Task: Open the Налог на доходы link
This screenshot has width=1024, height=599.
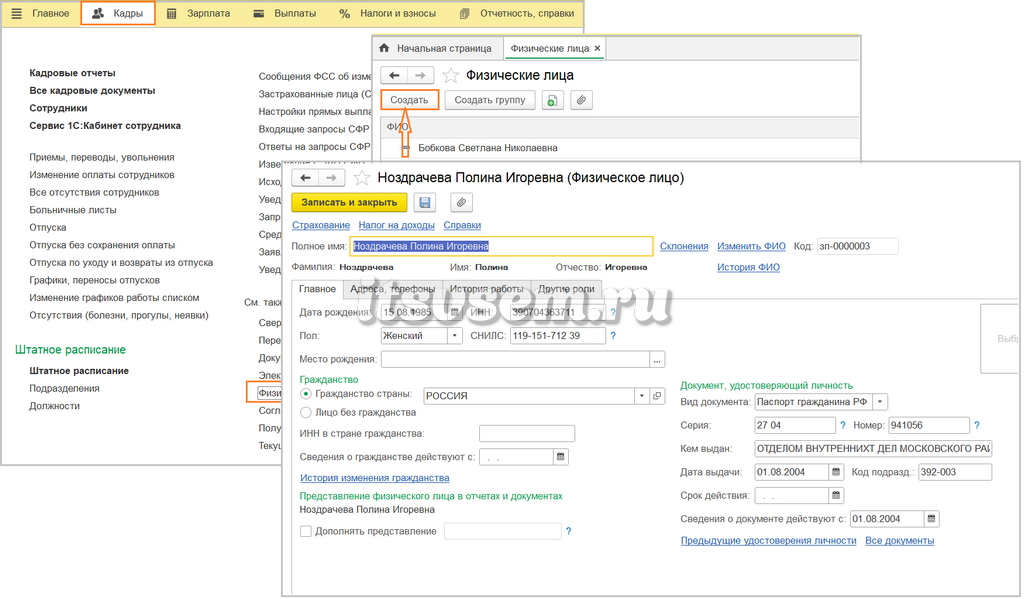Action: coord(396,225)
